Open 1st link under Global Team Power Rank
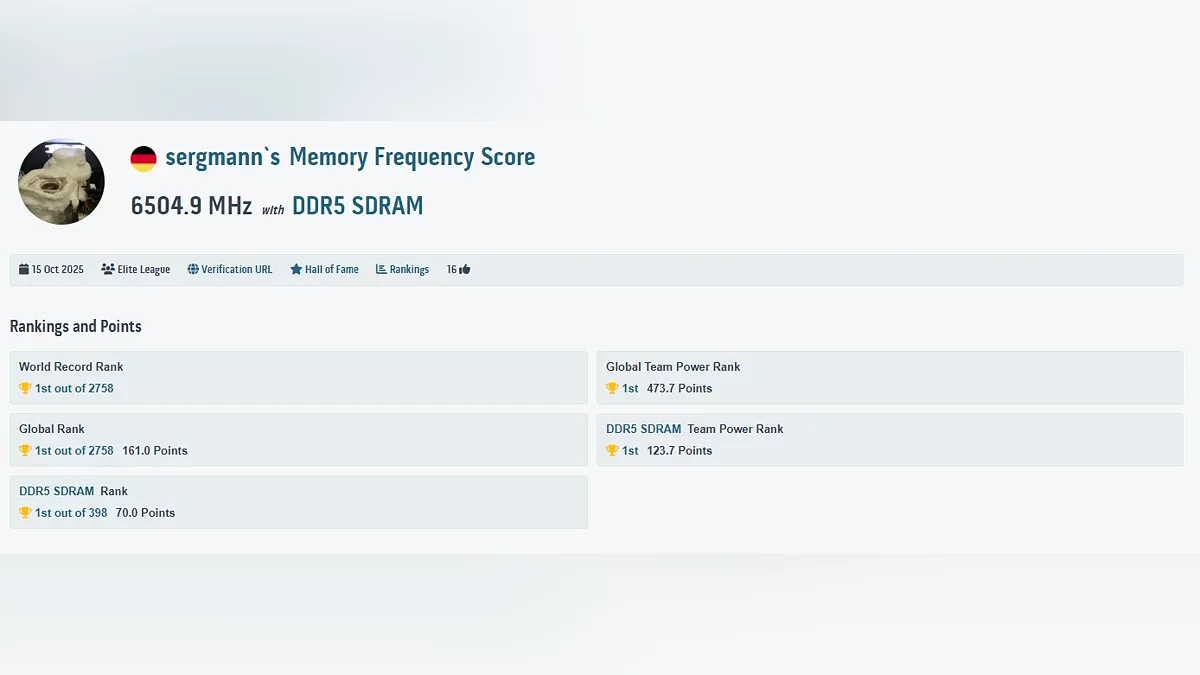 630,388
